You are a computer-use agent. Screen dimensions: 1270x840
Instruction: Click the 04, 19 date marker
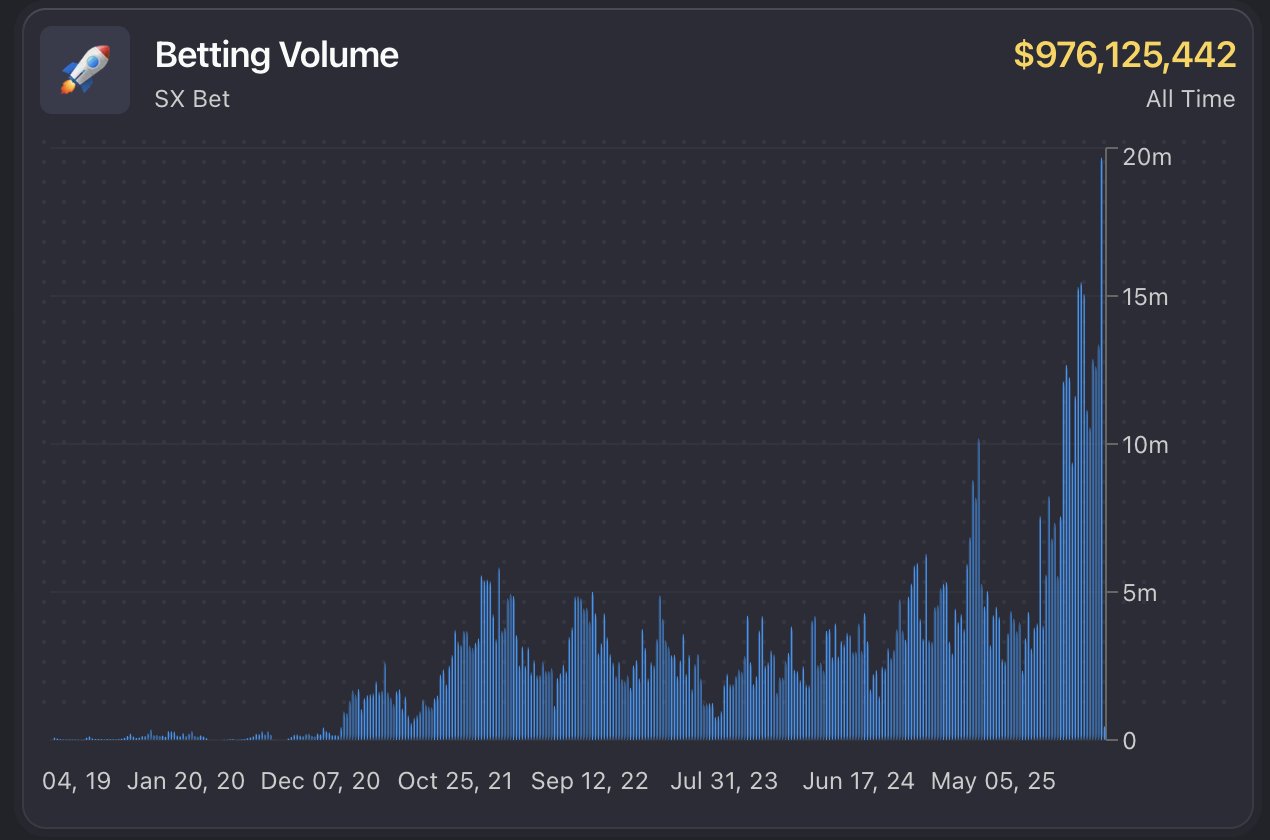click(77, 781)
